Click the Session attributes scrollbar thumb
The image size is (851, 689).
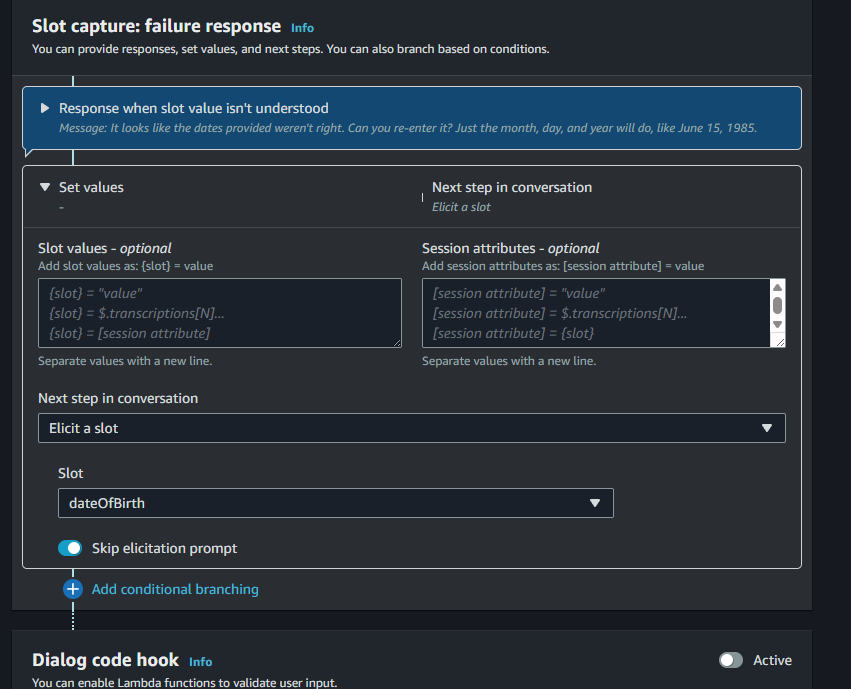pyautogui.click(x=778, y=305)
